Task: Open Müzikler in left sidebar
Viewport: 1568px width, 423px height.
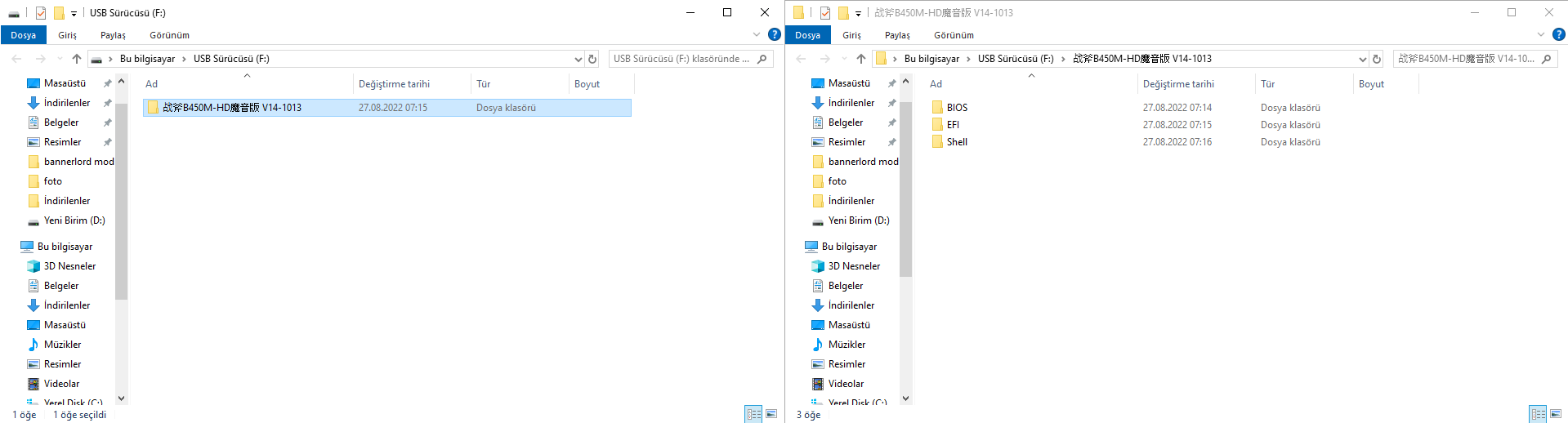Action: (62, 345)
